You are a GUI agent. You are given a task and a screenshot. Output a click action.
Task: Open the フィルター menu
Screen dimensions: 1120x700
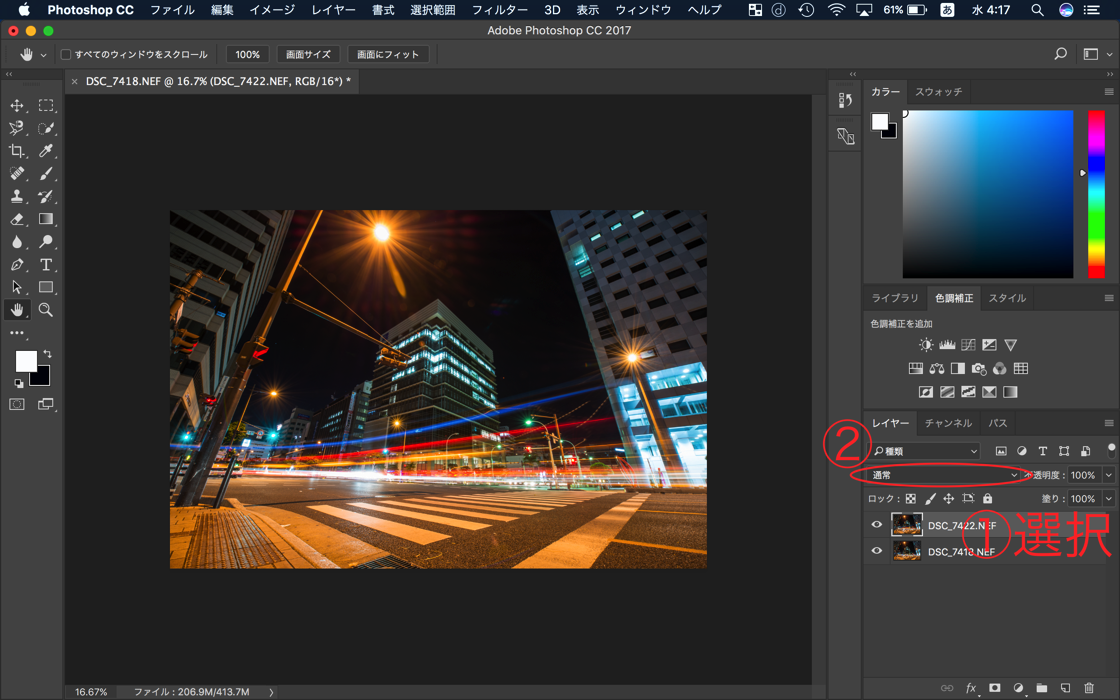point(499,10)
